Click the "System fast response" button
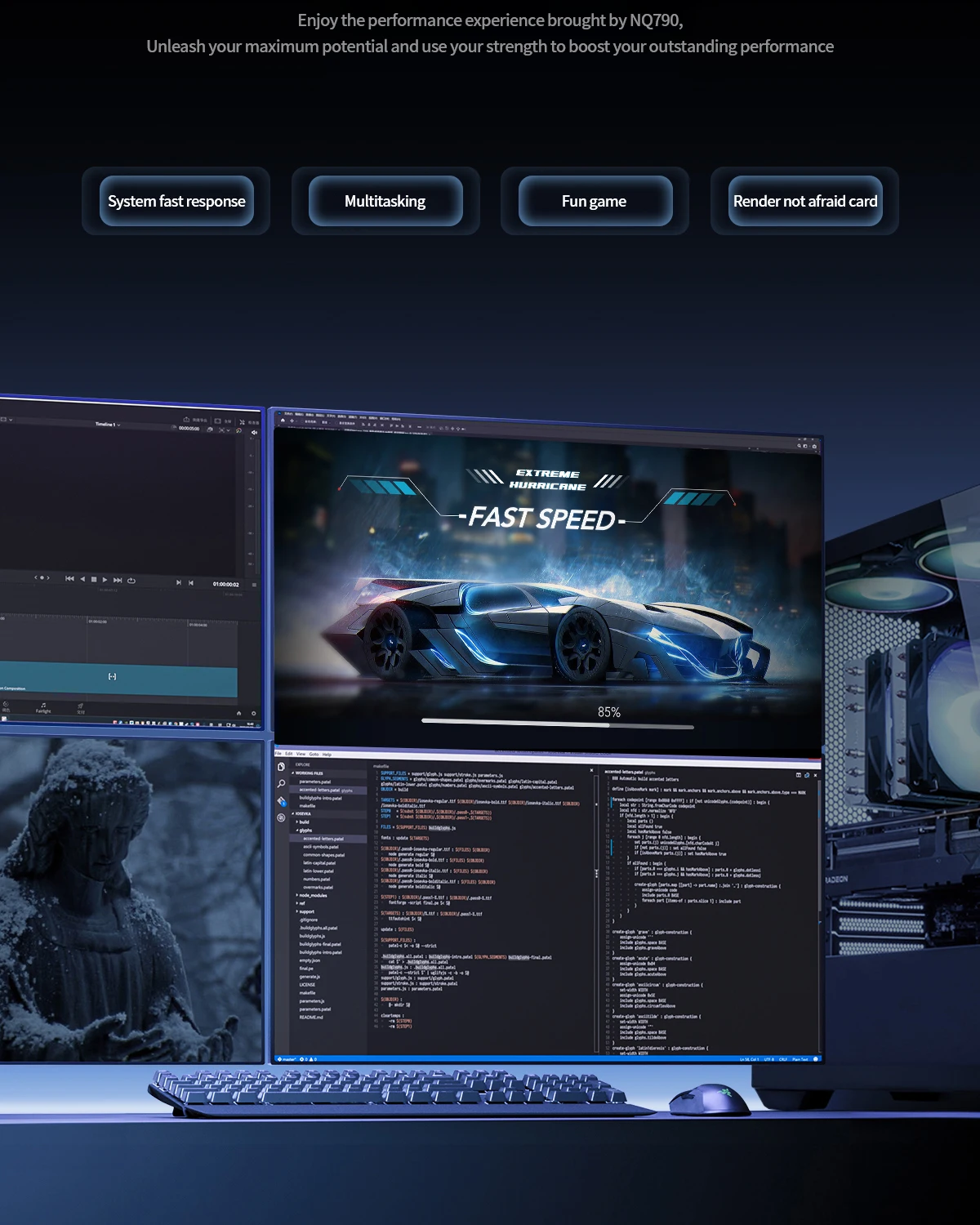Viewport: 980px width, 1225px height. tap(176, 201)
